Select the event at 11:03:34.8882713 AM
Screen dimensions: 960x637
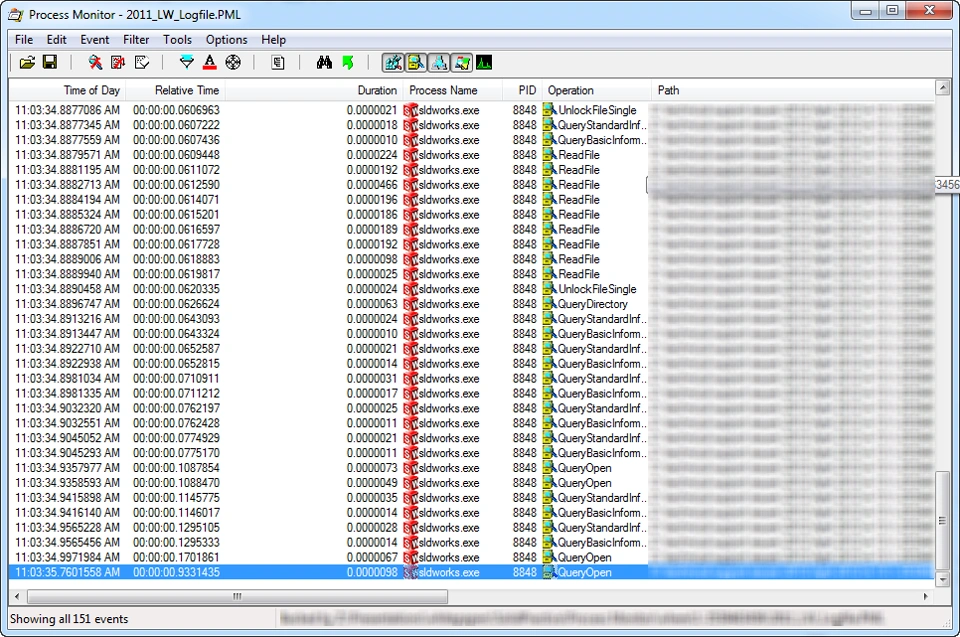471,185
